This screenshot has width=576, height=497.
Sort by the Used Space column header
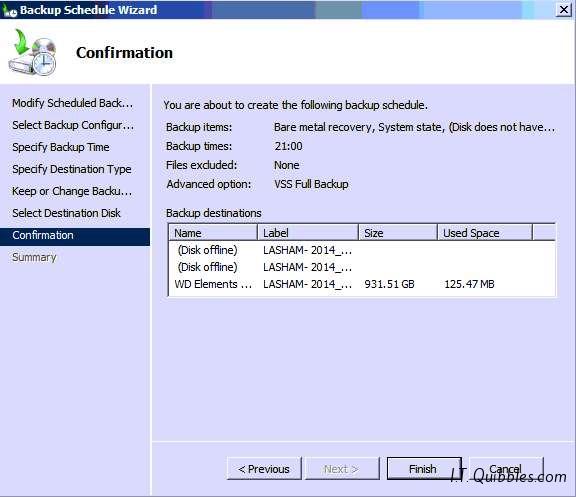pyautogui.click(x=485, y=233)
